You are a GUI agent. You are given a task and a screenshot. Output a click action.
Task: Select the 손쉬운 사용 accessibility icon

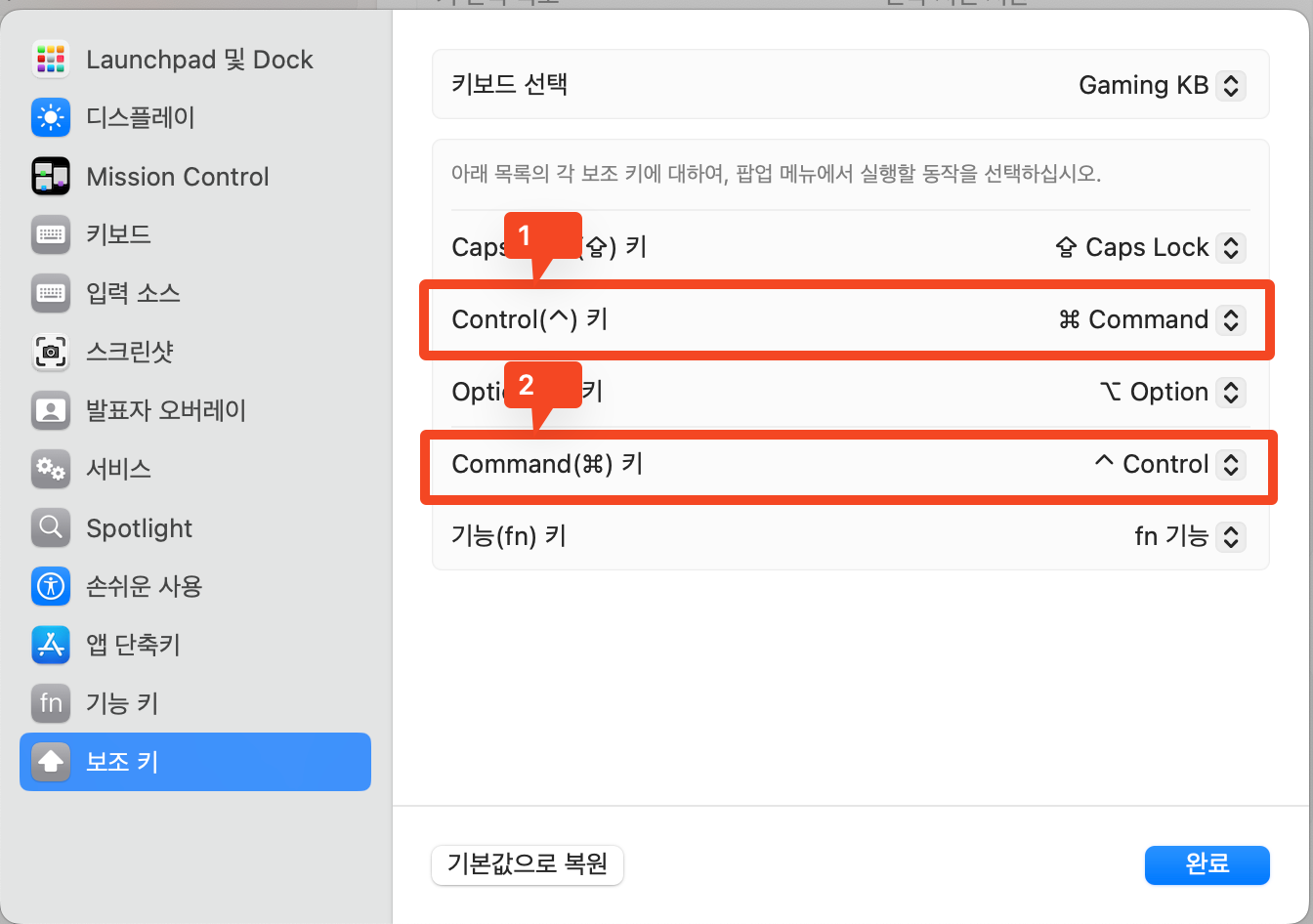click(x=50, y=586)
